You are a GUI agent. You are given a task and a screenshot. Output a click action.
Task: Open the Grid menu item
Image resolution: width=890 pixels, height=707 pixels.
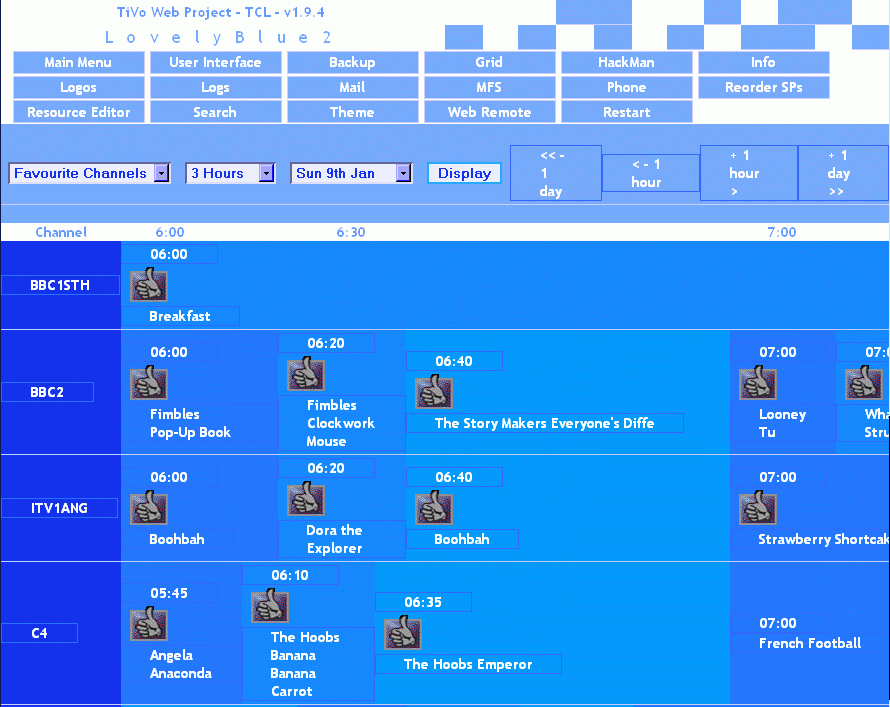coord(489,62)
